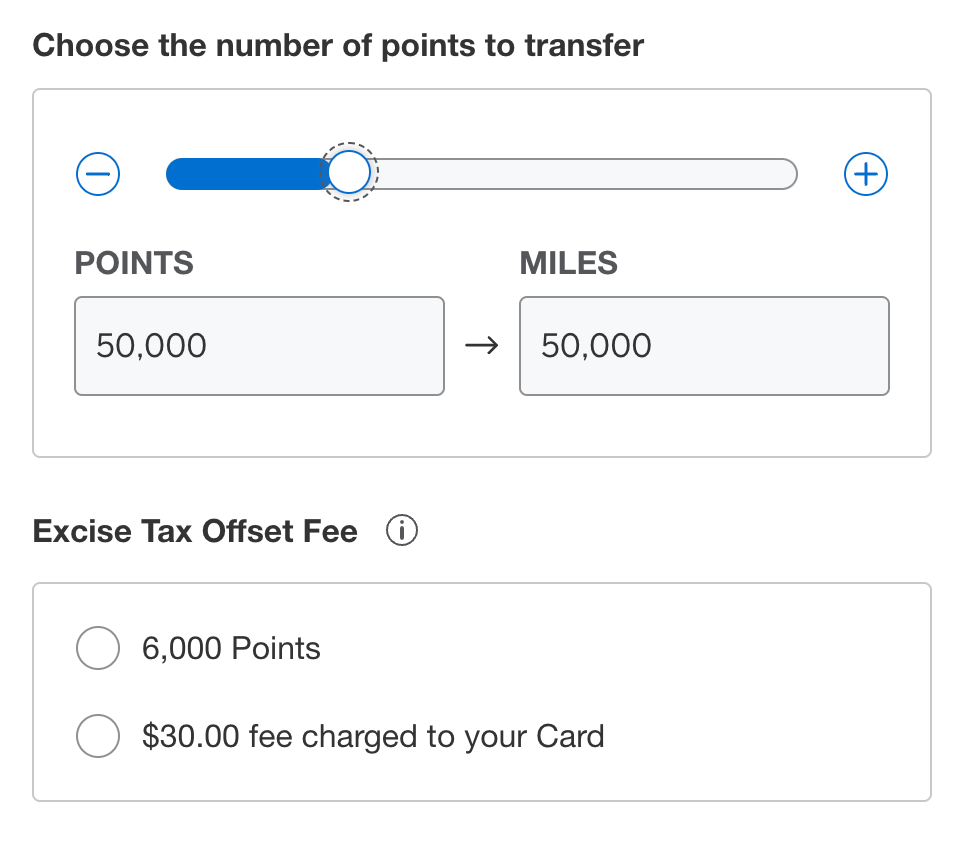The image size is (964, 844).
Task: Click the filled portion of the slider track
Action: (x=250, y=173)
